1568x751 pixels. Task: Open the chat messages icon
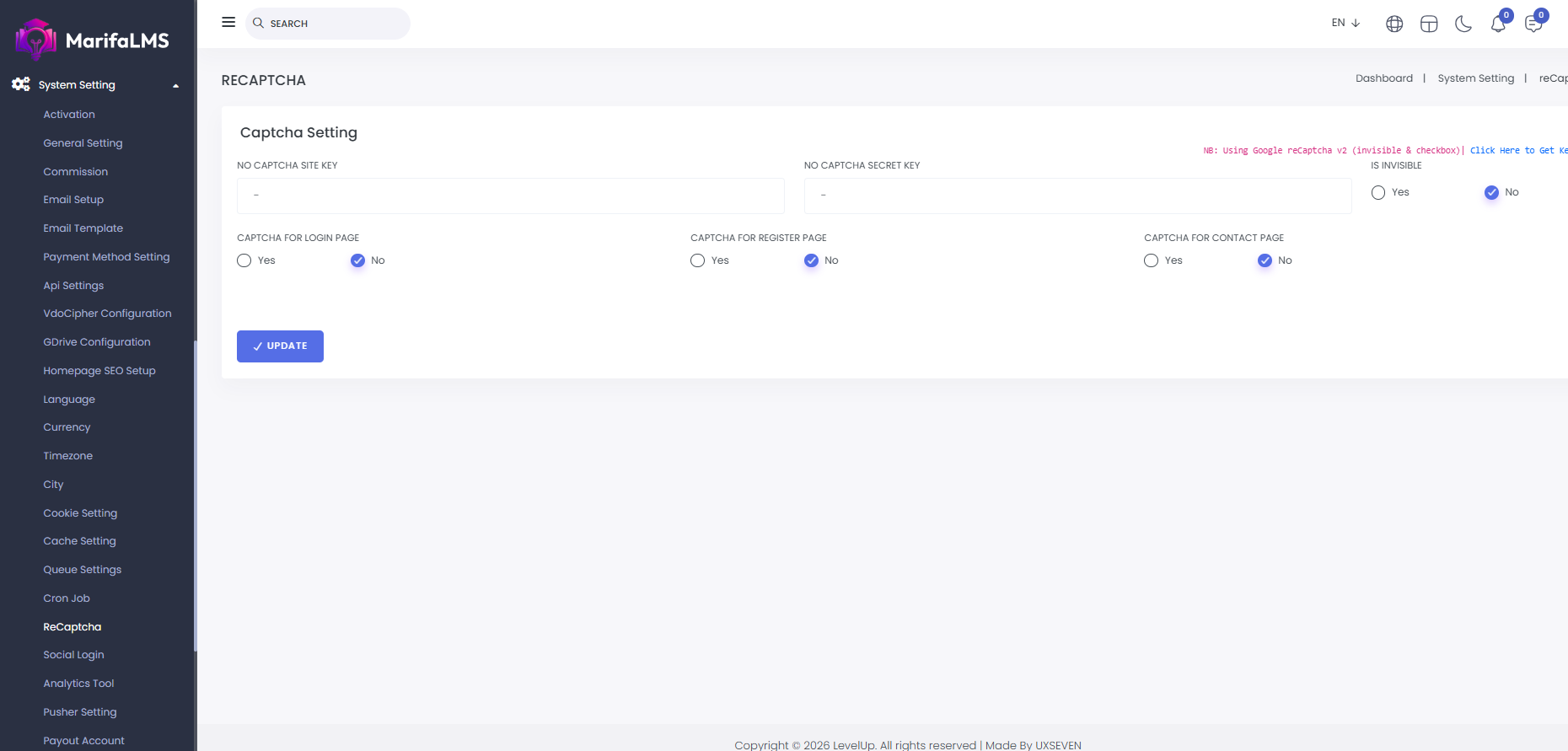(1533, 24)
